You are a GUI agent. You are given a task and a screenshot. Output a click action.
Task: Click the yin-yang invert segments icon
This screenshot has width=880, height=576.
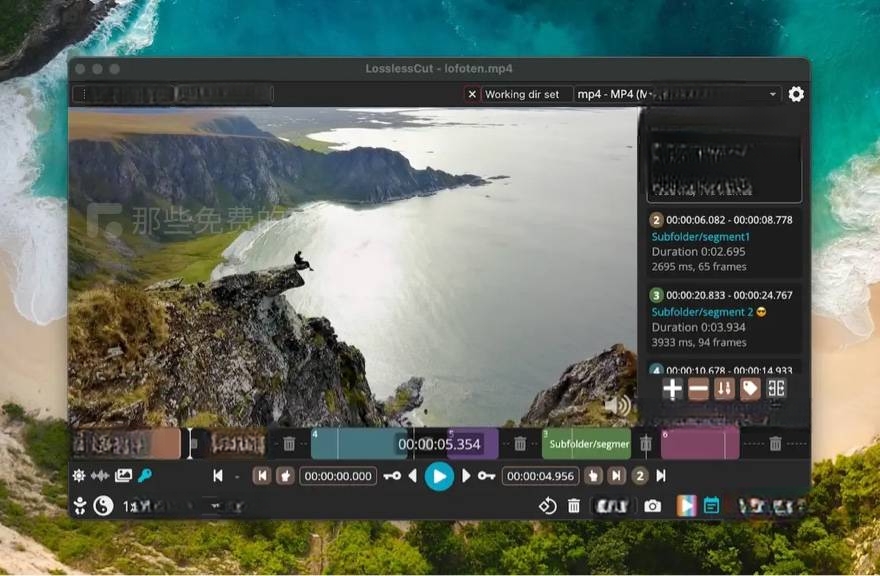click(103, 506)
